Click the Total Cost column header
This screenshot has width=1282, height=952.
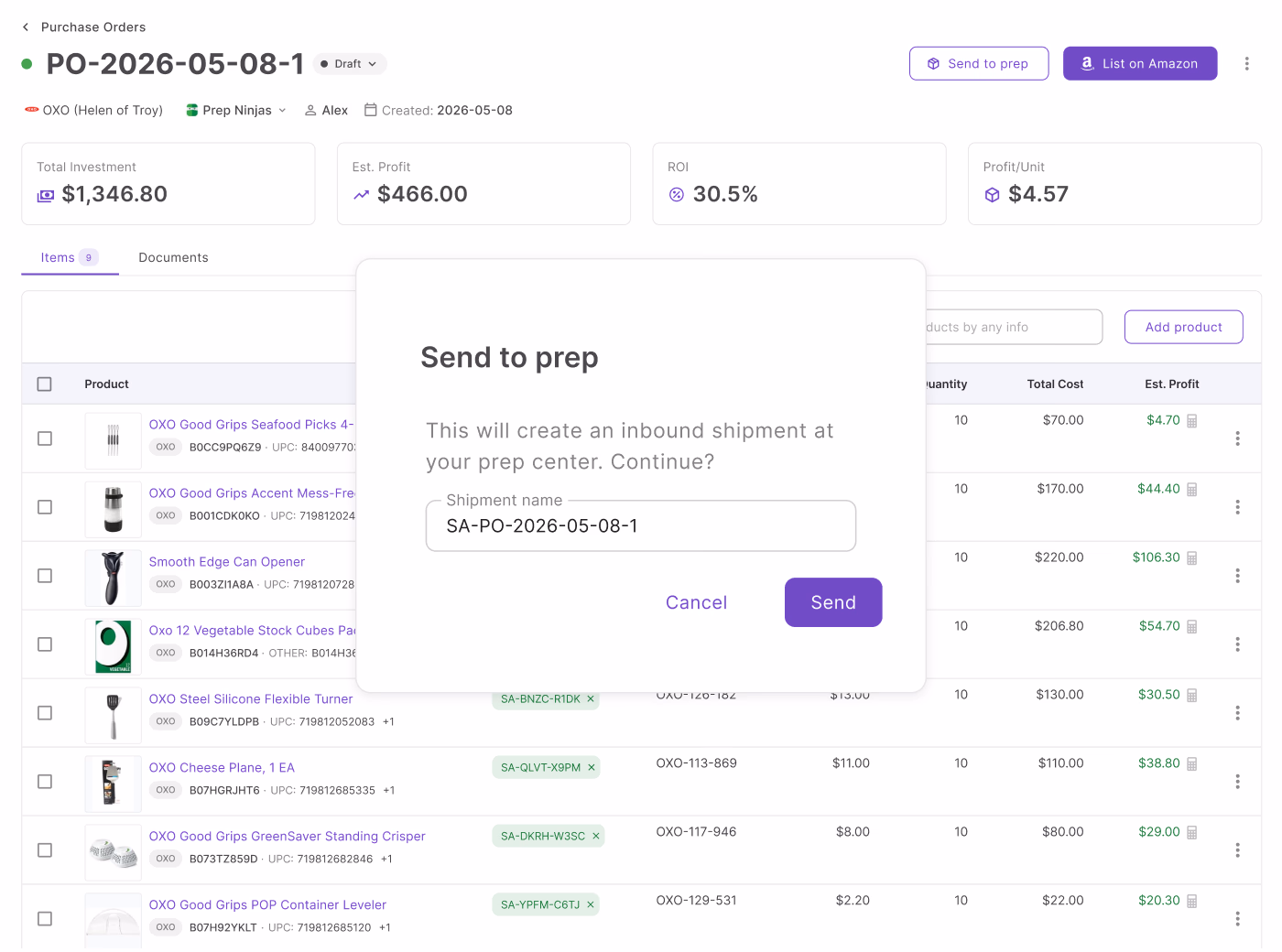point(1055,384)
